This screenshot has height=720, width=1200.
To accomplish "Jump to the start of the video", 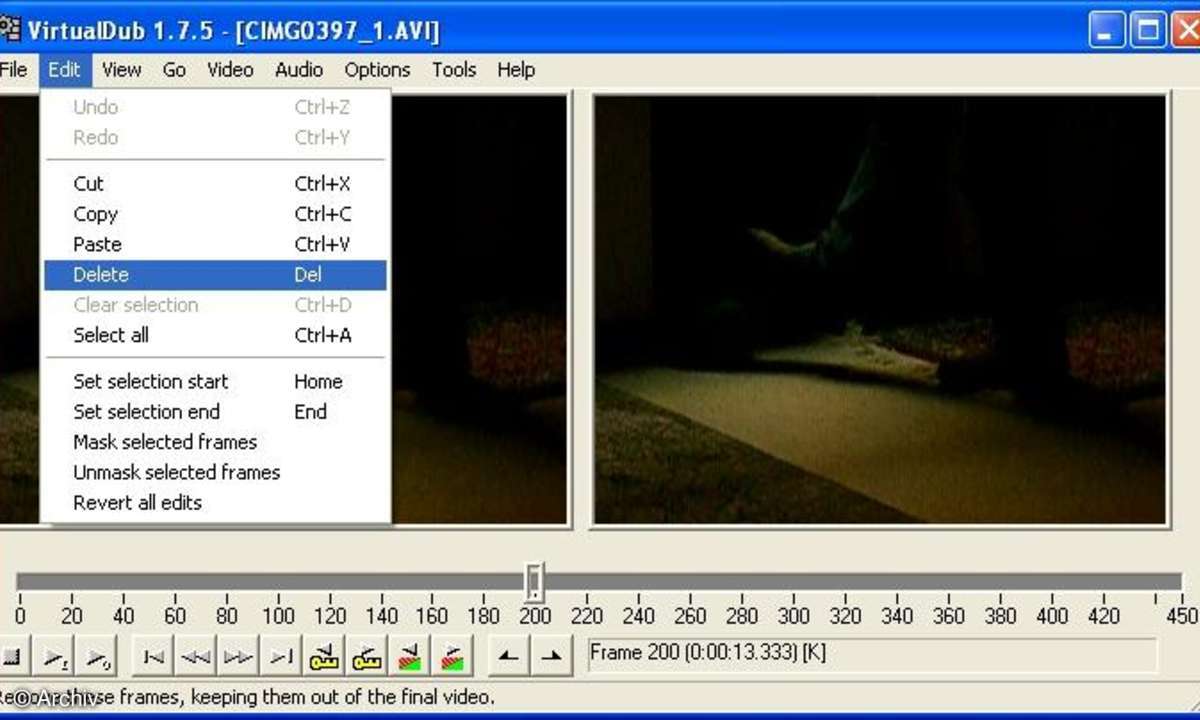I will (153, 657).
